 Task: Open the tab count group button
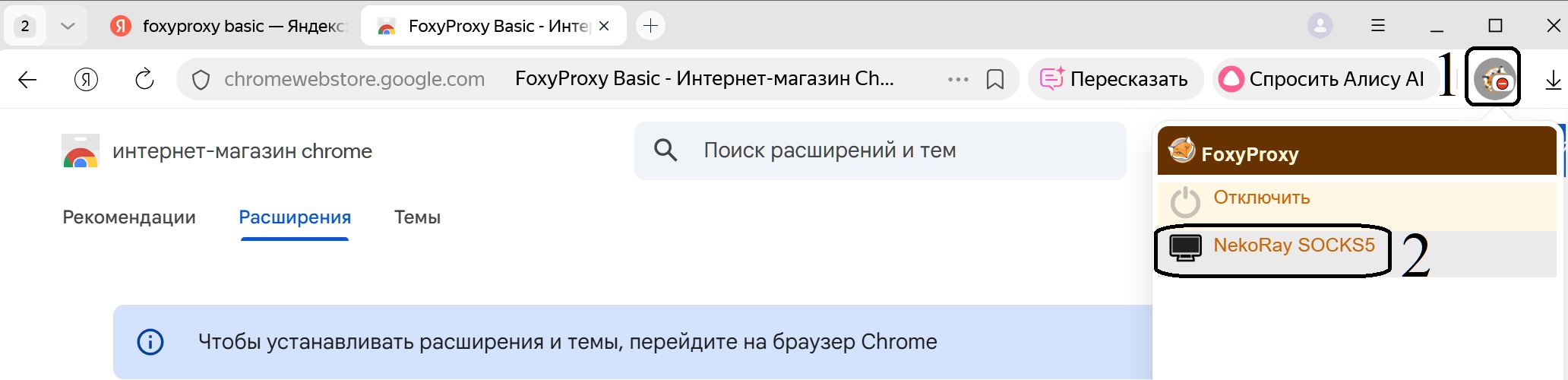tap(25, 26)
